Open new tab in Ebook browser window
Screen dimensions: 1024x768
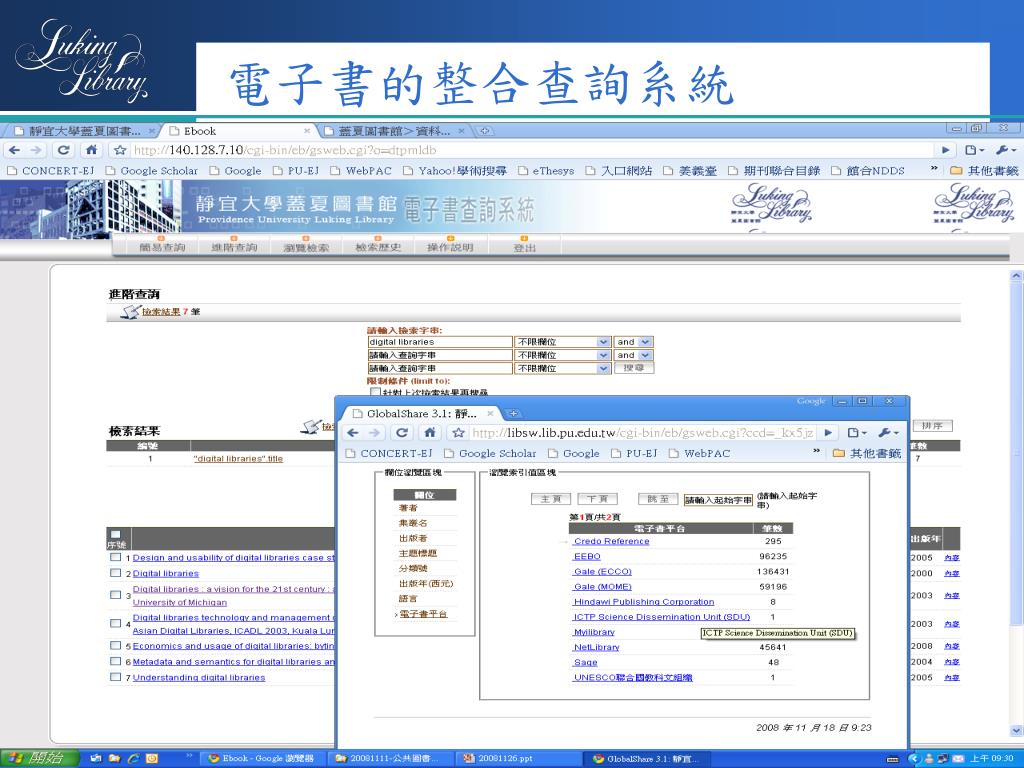click(485, 131)
